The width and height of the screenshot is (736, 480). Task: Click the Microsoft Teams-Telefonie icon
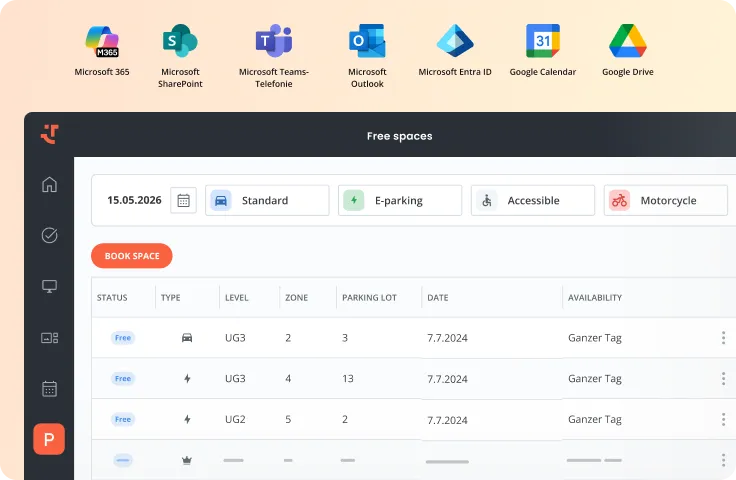[274, 41]
